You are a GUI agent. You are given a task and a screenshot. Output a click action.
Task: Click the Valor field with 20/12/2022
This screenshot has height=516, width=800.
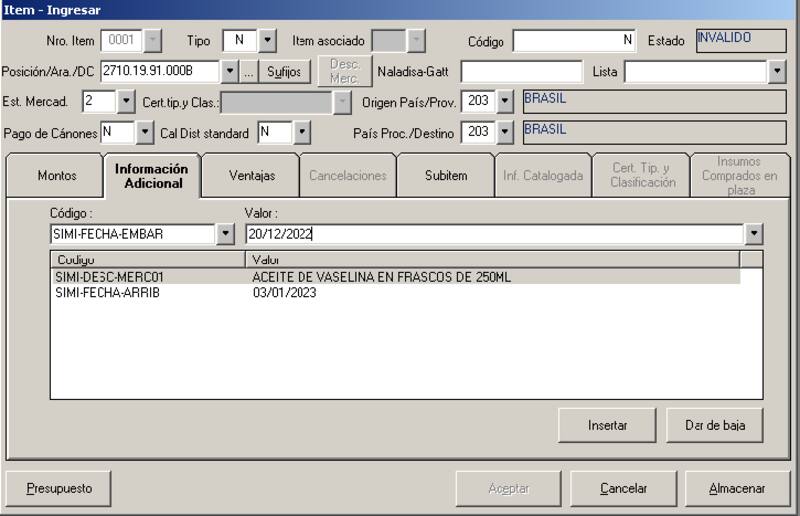coord(494,234)
